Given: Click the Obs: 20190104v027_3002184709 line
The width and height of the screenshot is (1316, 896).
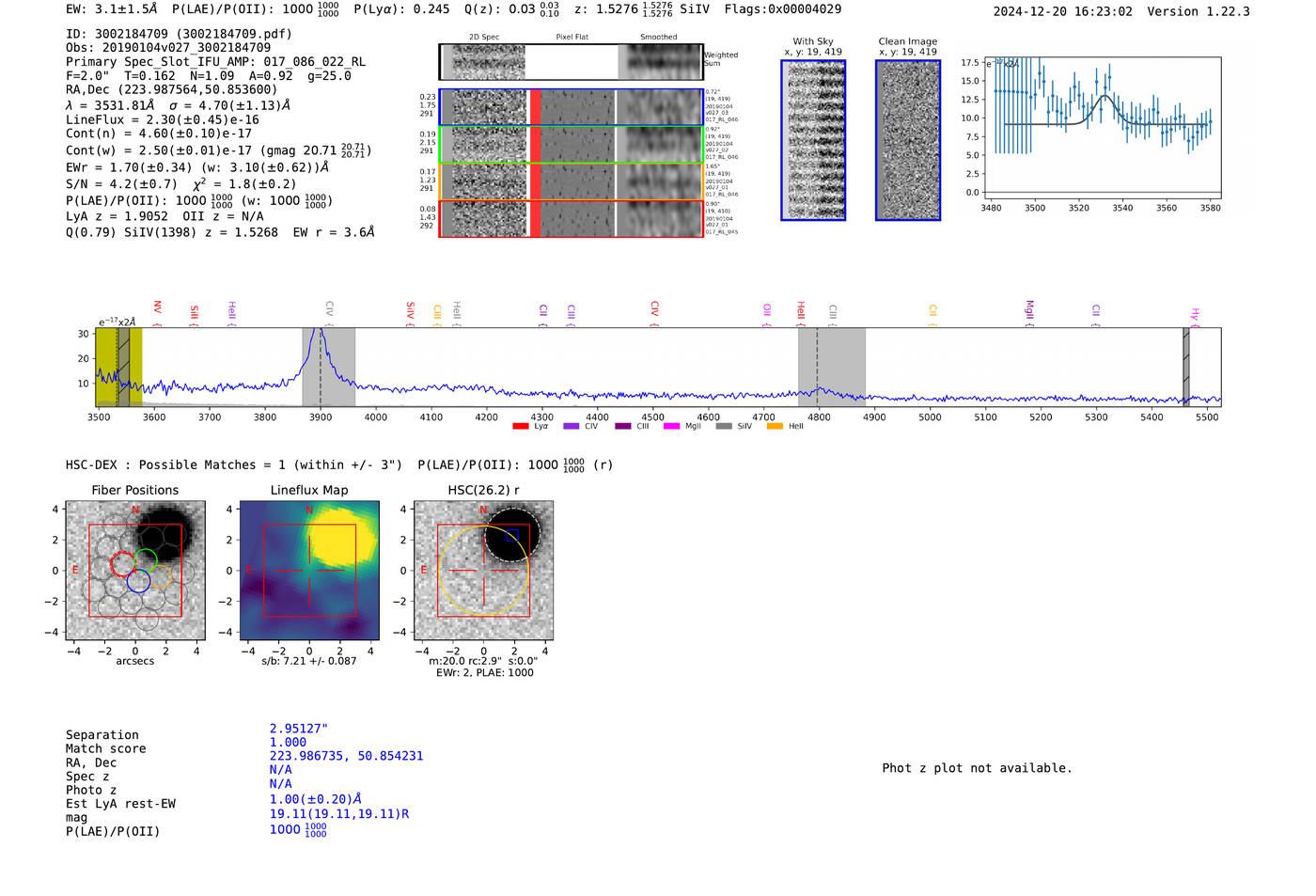Looking at the screenshot, I should click(168, 48).
